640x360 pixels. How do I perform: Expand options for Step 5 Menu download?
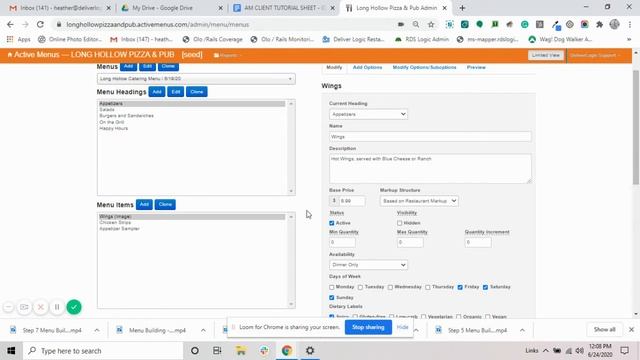tap(522, 330)
